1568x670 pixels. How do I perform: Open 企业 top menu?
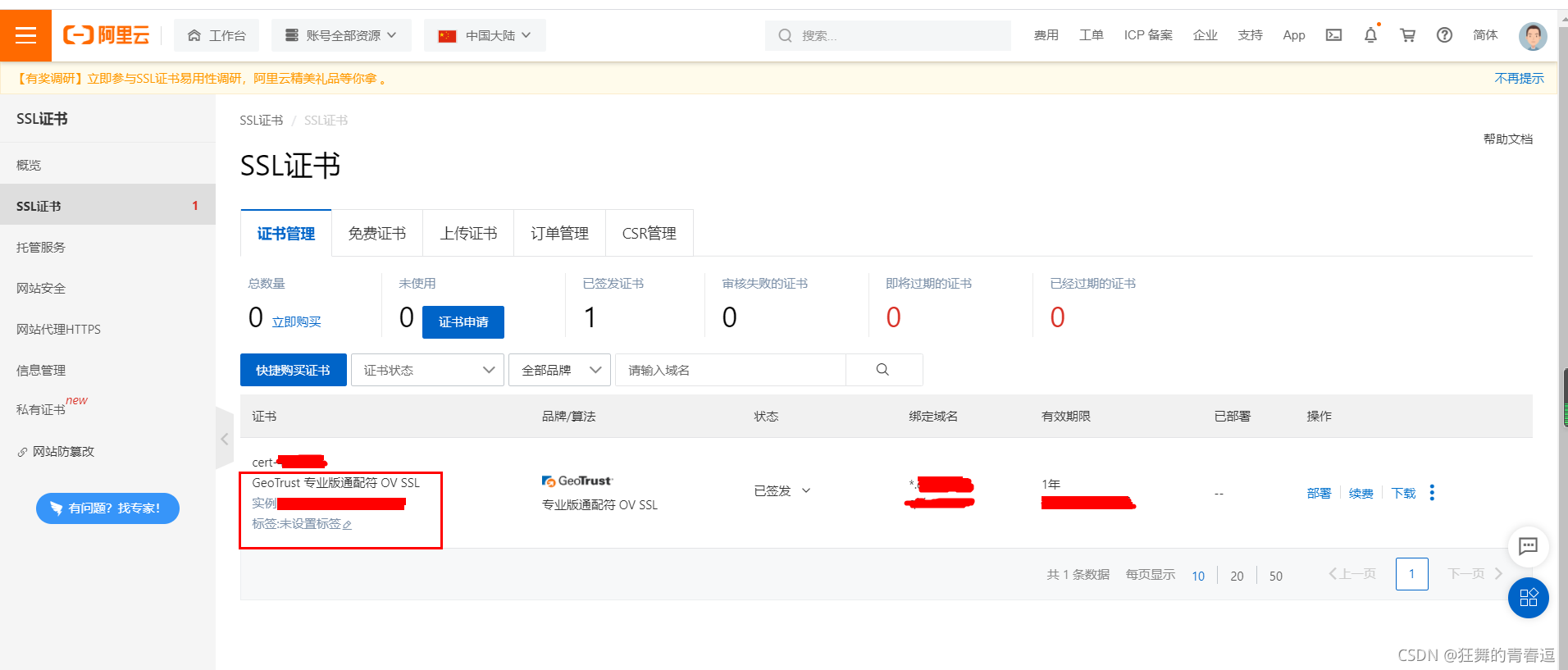click(x=1205, y=35)
